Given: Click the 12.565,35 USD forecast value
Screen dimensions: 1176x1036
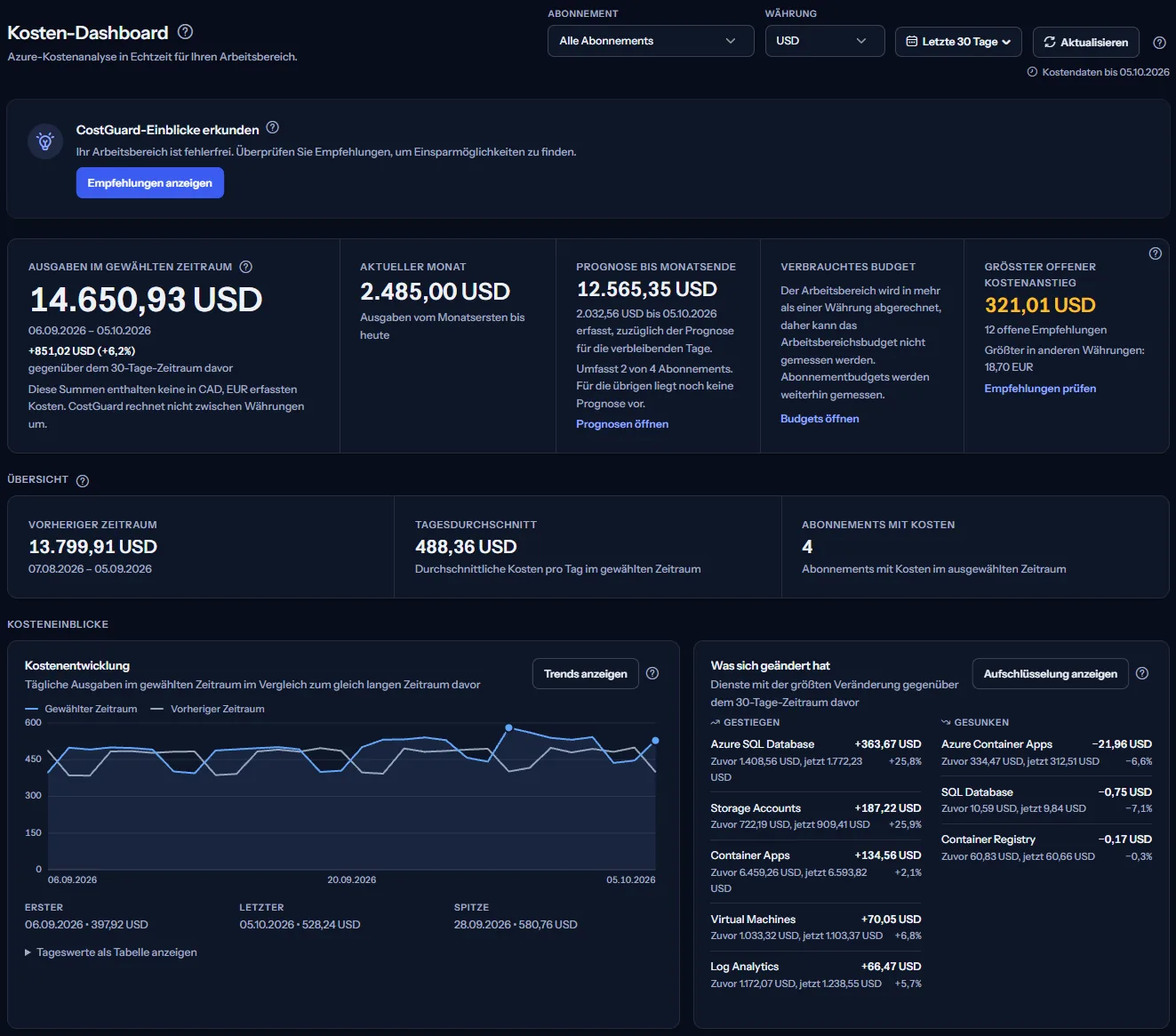Looking at the screenshot, I should (647, 289).
